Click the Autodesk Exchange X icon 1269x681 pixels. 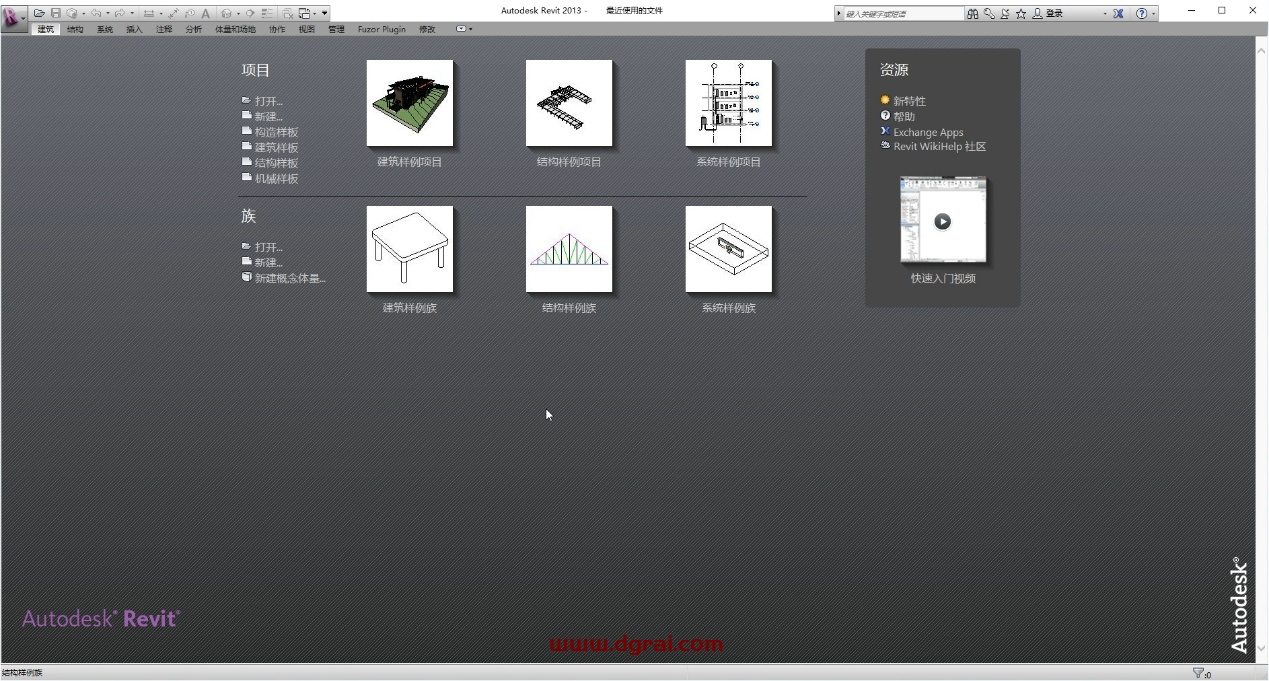(1118, 13)
